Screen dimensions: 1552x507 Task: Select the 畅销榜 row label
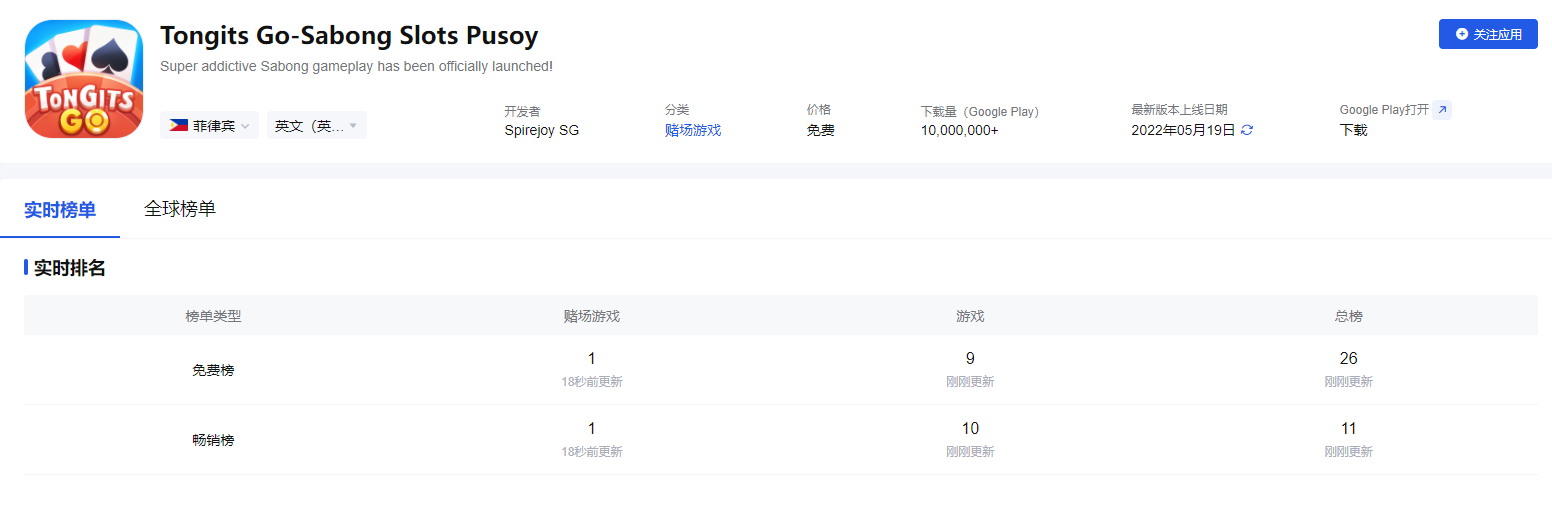(213, 440)
